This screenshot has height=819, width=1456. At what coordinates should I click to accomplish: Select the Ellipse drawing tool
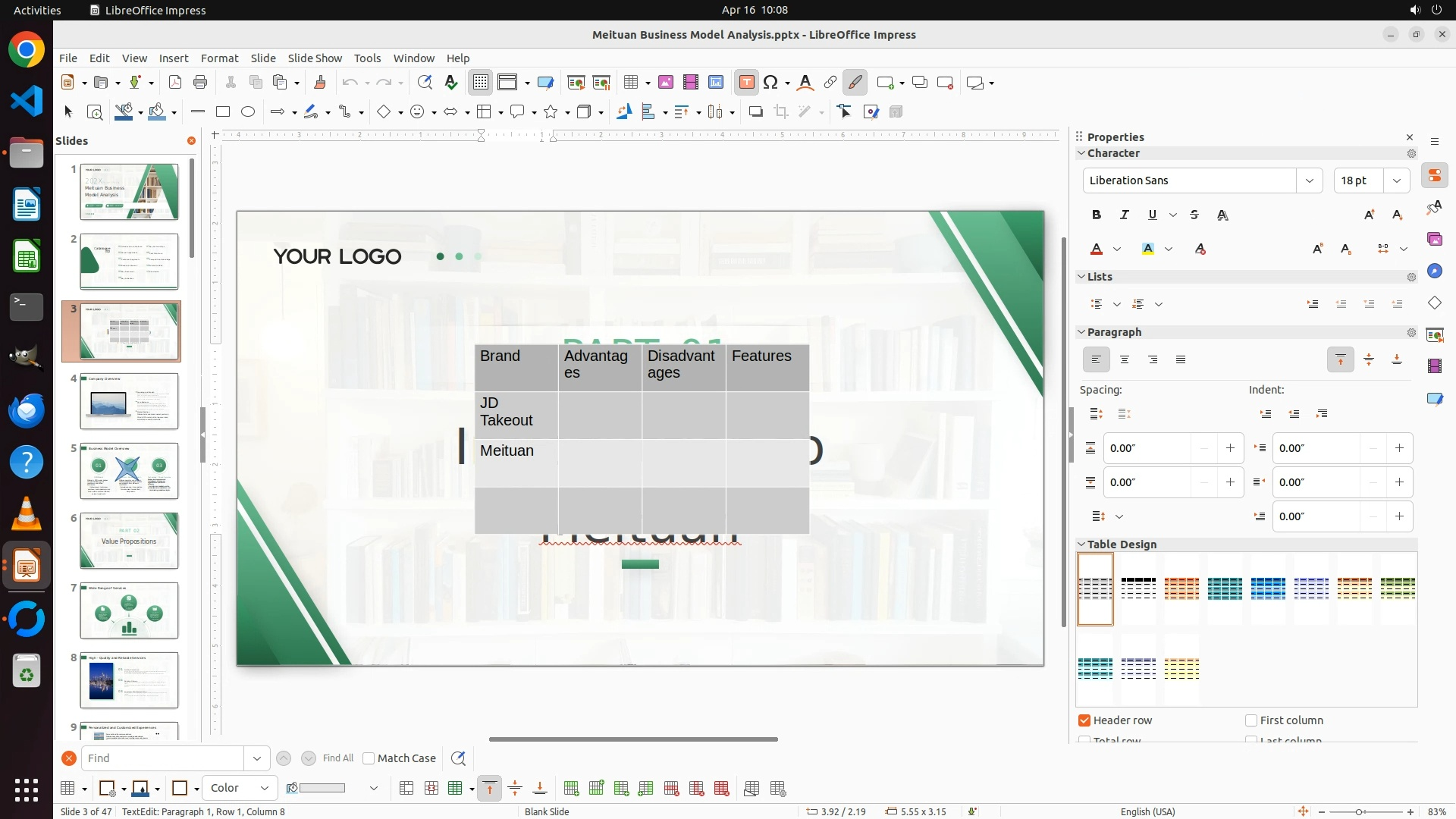(x=248, y=112)
